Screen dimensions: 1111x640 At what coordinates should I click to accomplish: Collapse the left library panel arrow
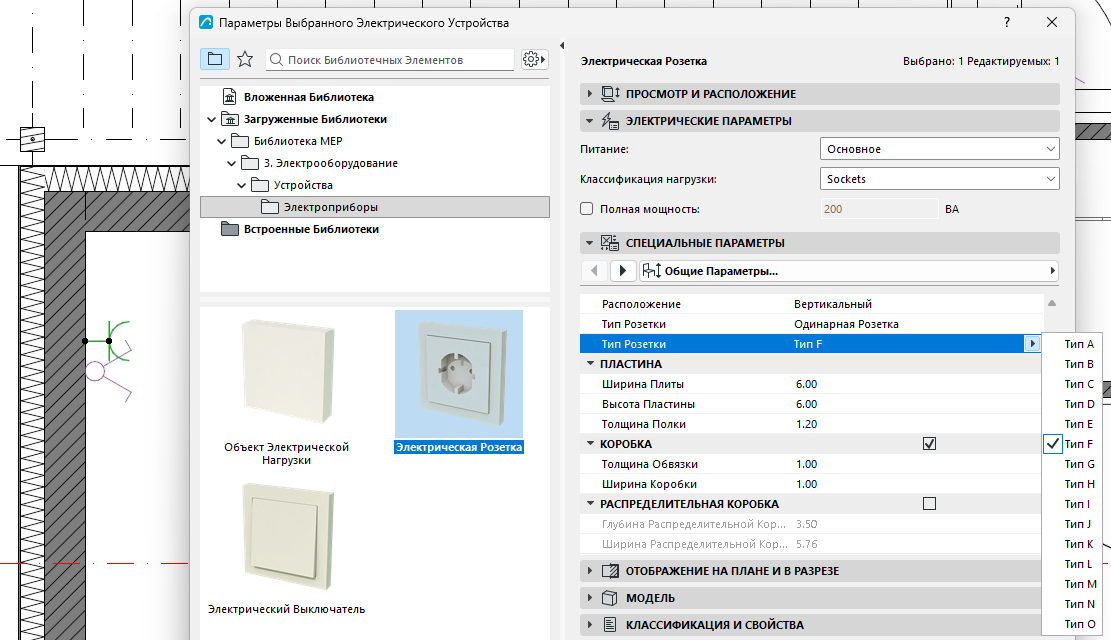[x=562, y=45]
